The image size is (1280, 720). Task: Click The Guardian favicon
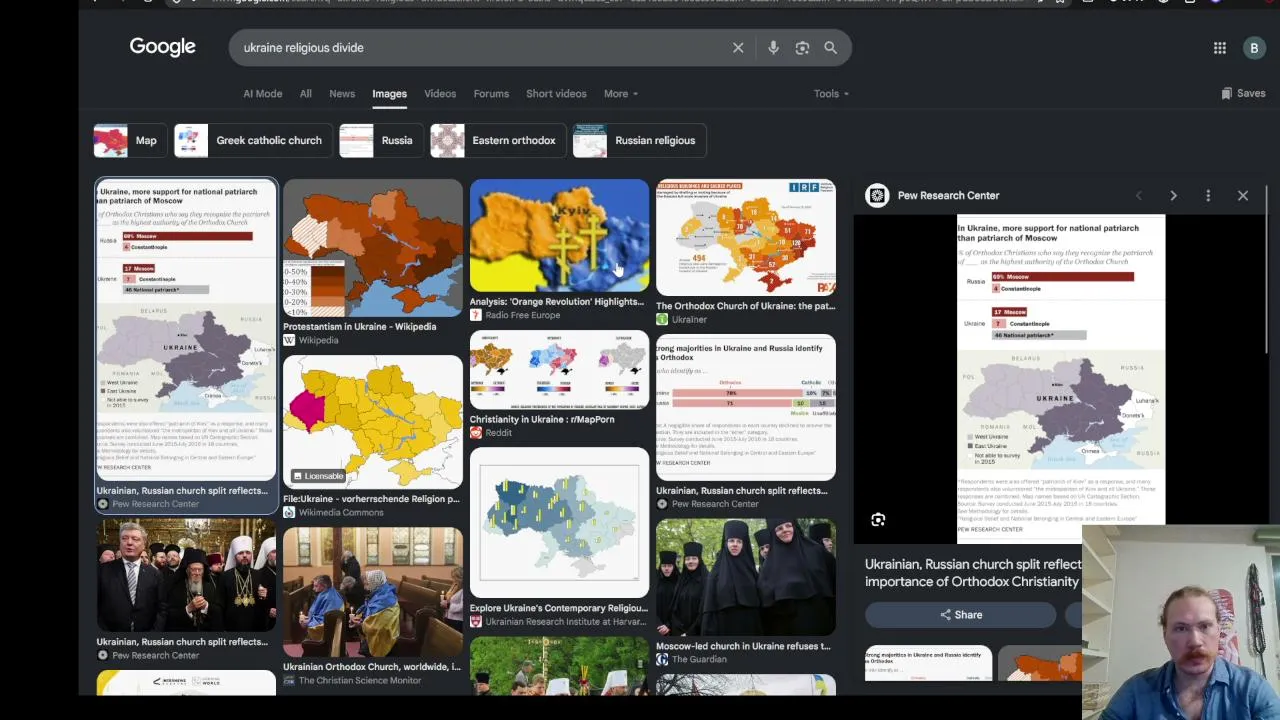click(662, 659)
